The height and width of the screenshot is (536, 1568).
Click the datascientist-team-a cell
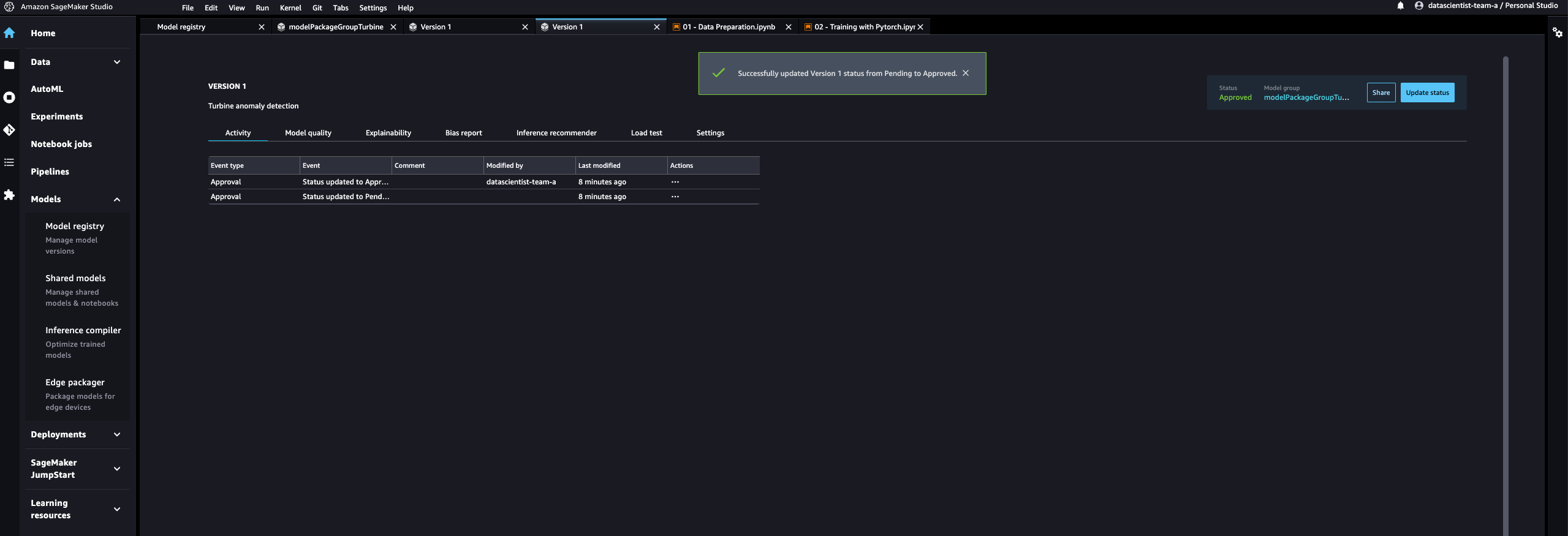[x=521, y=182]
